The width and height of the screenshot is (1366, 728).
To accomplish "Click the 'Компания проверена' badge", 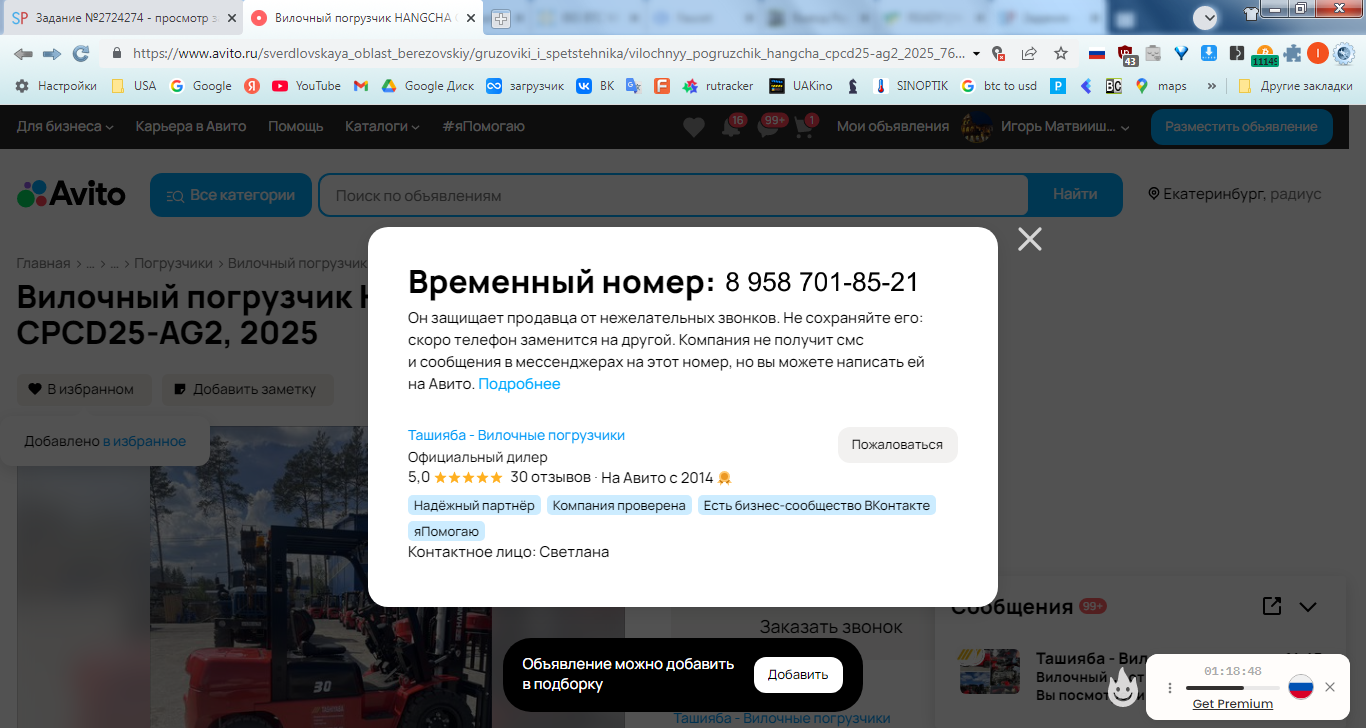I will [619, 505].
